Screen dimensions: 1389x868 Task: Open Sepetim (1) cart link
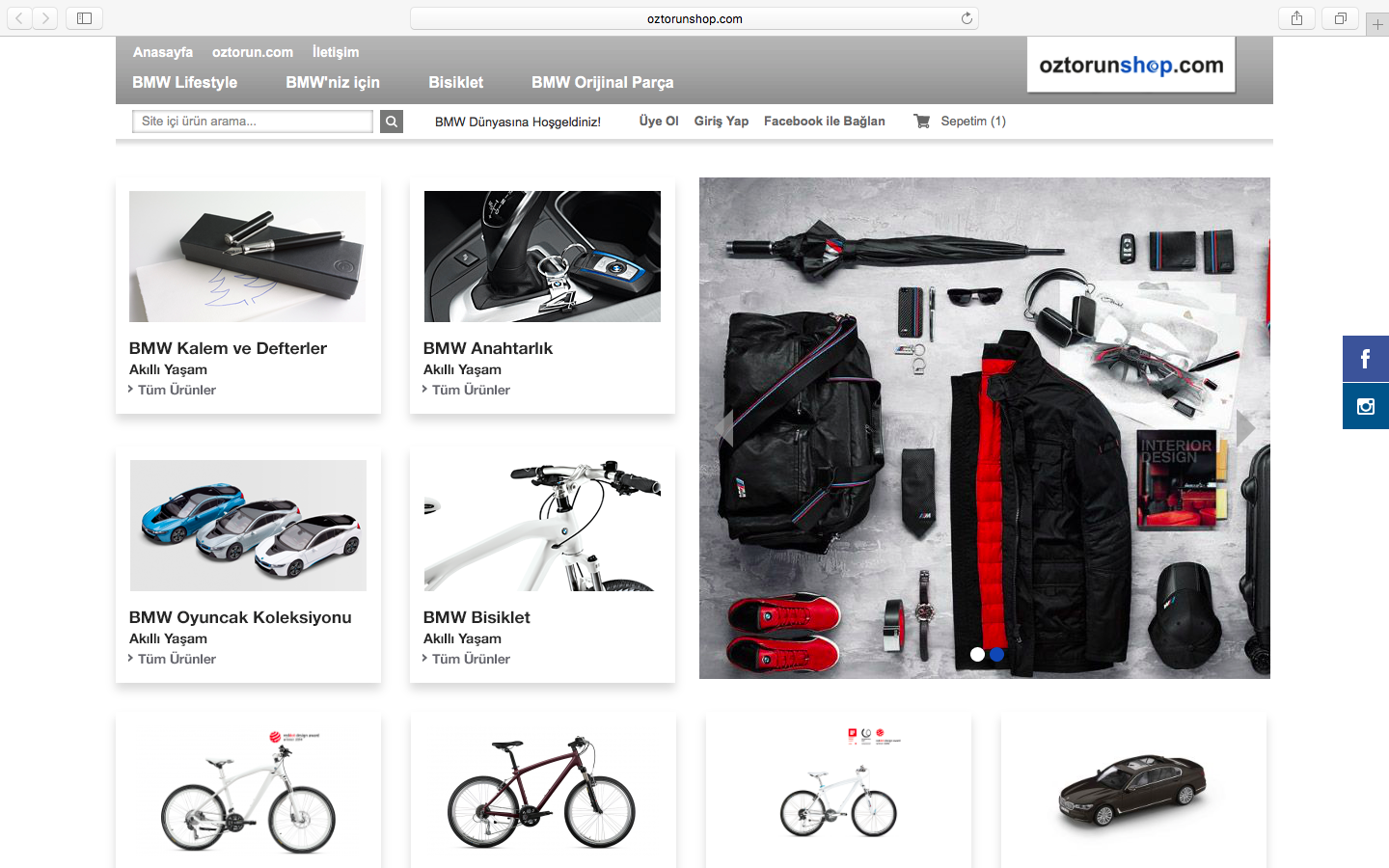click(x=973, y=122)
